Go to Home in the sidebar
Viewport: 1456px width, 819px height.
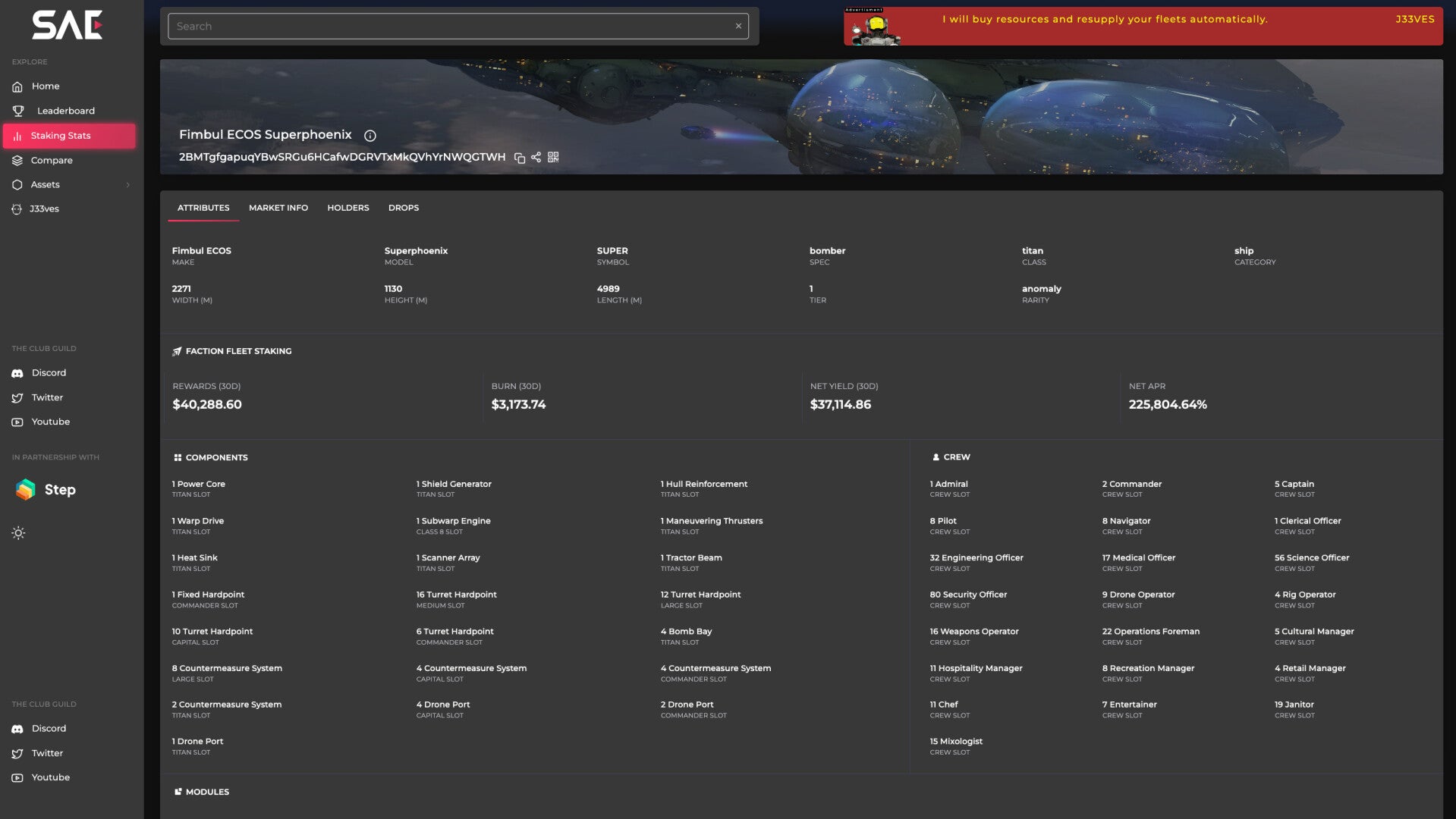[46, 86]
